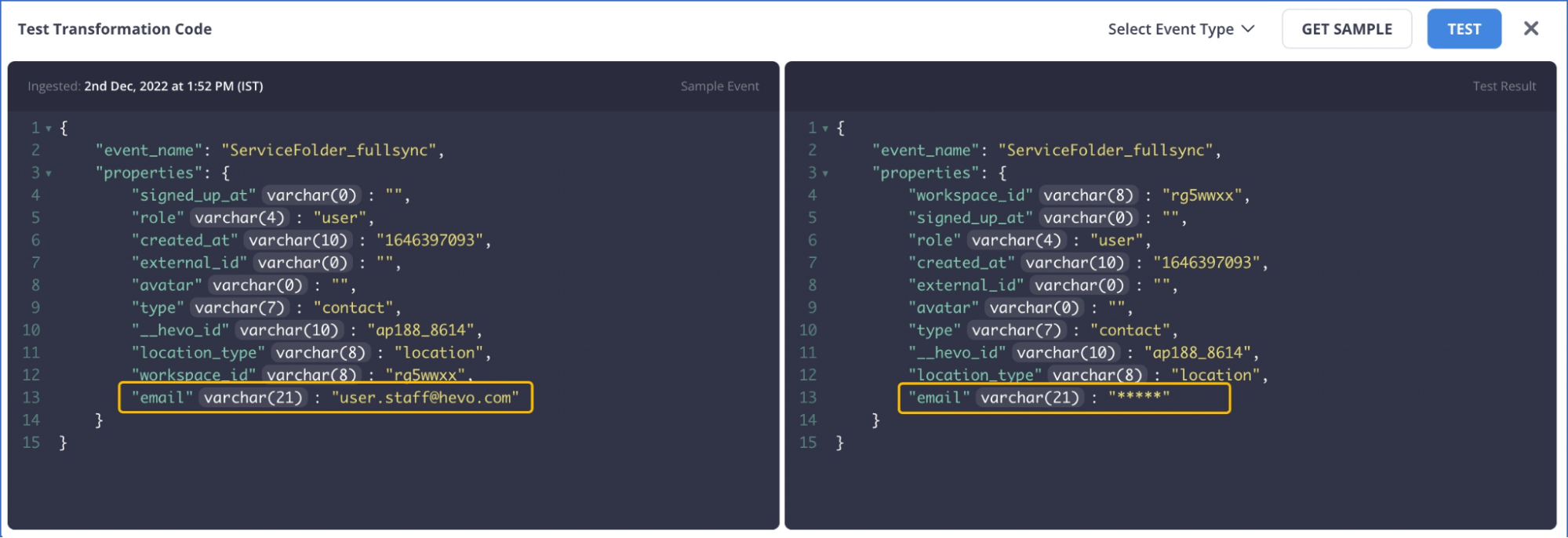1568x538 pixels.
Task: Click line number 13 in Sample Event pane
Action: [31, 398]
